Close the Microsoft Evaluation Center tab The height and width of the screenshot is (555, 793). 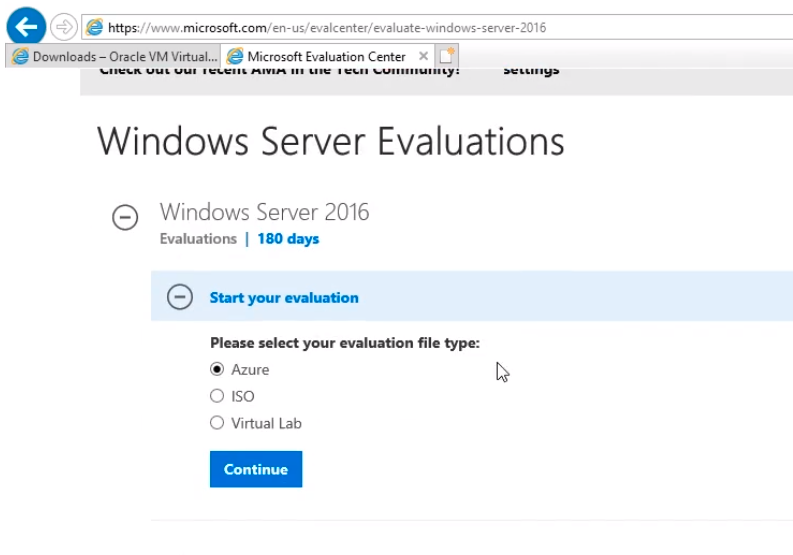coord(424,56)
